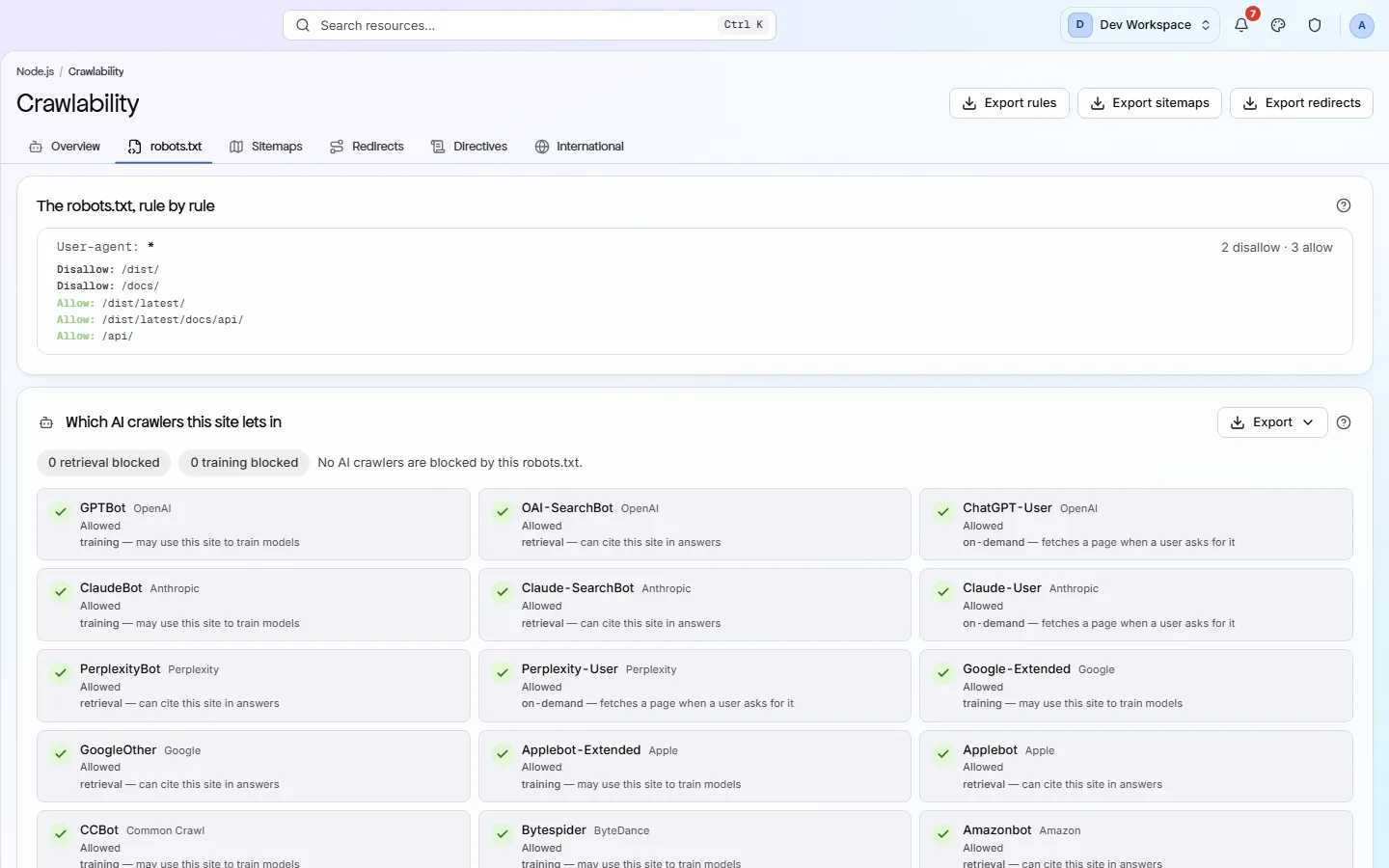The image size is (1389, 868).
Task: Click the Crawlability page heading
Action: tap(78, 103)
